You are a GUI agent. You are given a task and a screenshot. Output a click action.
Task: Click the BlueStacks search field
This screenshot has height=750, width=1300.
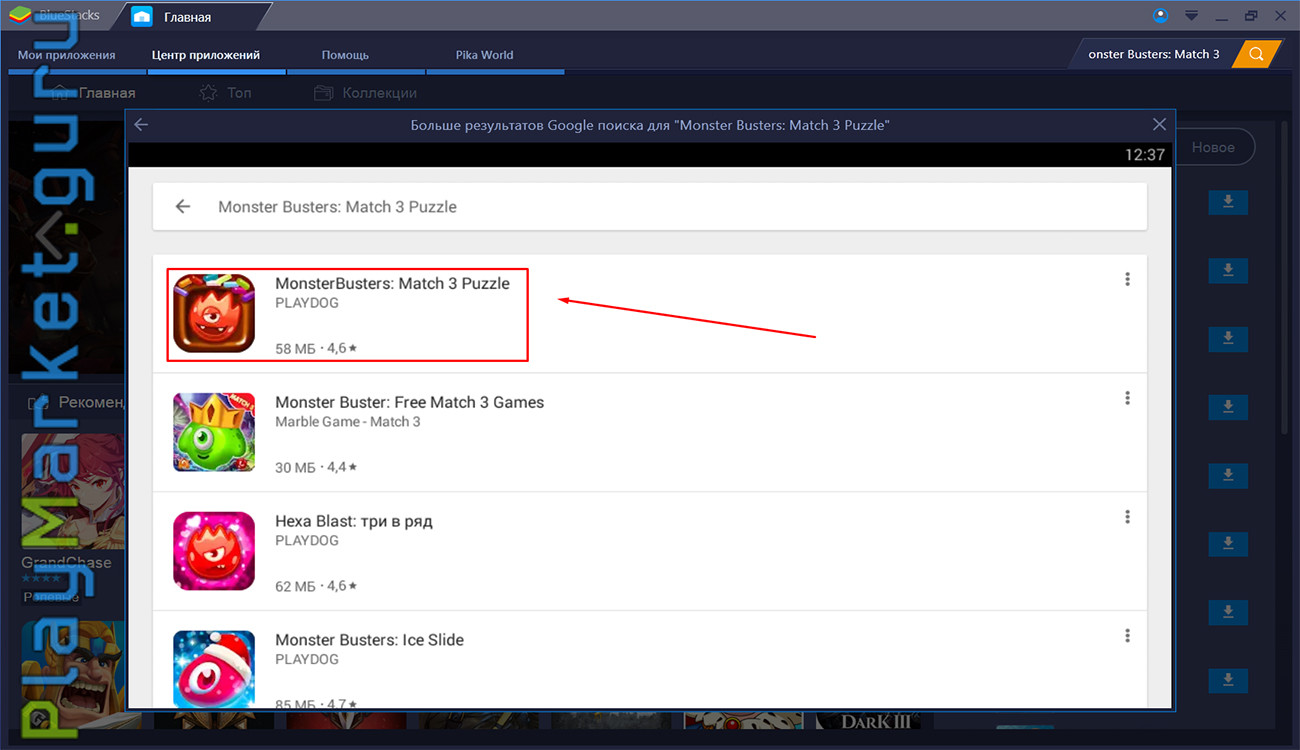[1153, 54]
